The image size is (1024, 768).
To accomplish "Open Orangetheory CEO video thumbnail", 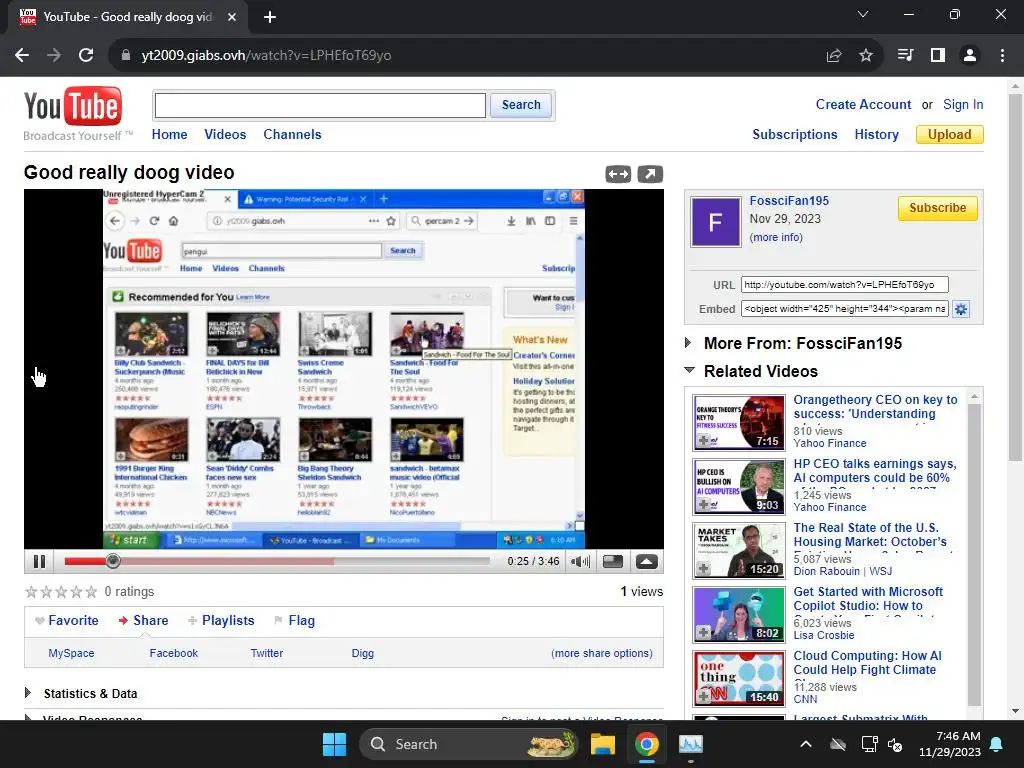I will (739, 423).
